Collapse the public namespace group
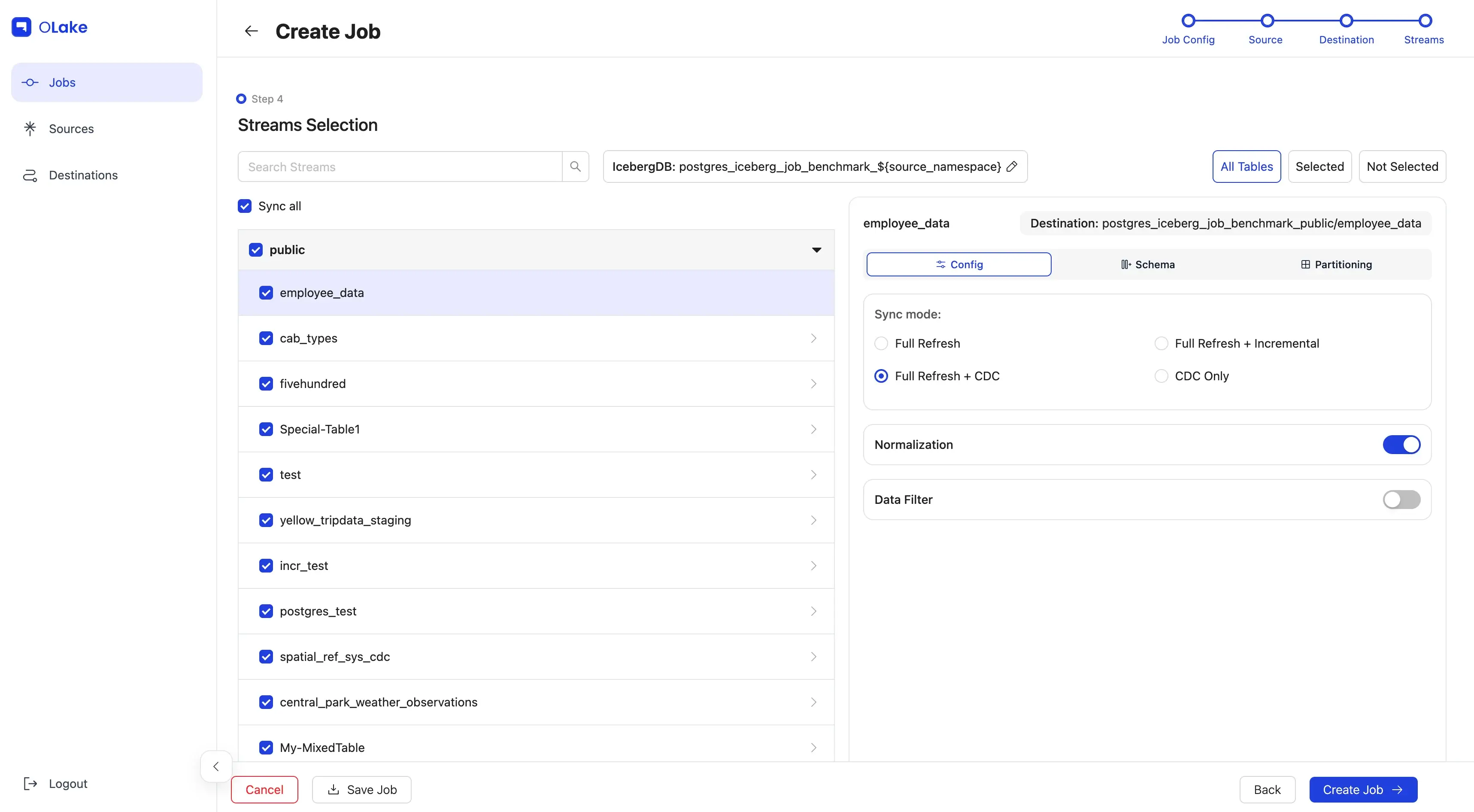This screenshot has width=1474, height=812. pos(816,250)
